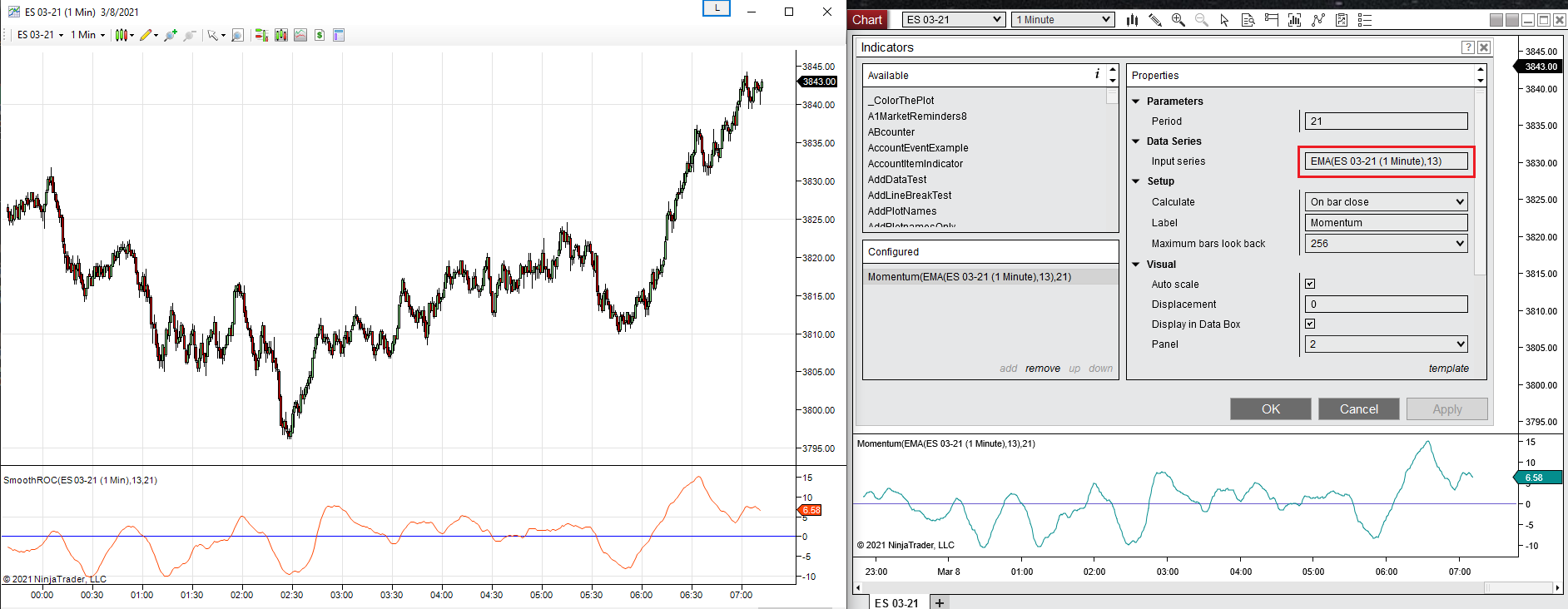Add a new chart tab with plus
This screenshot has height=609, width=1568.
click(940, 603)
